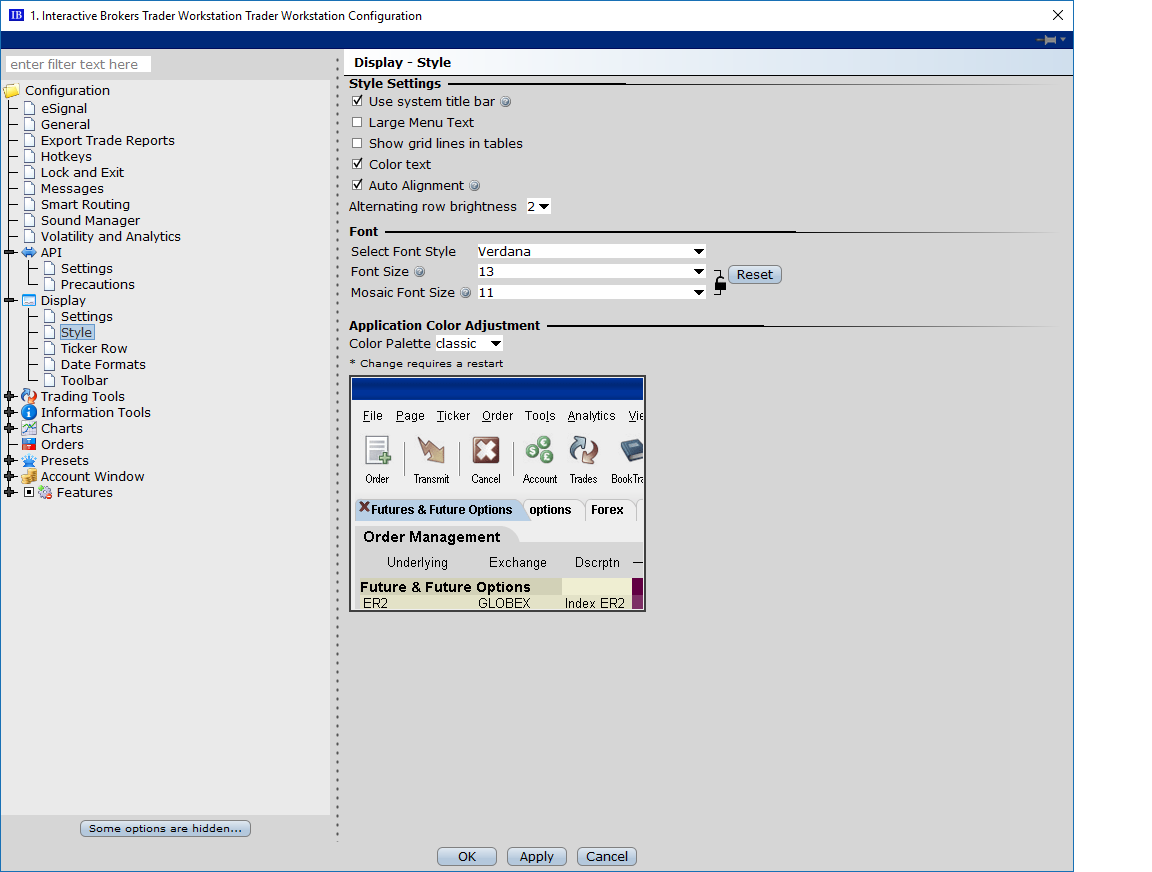Expand the Trading Tools node

click(10, 397)
